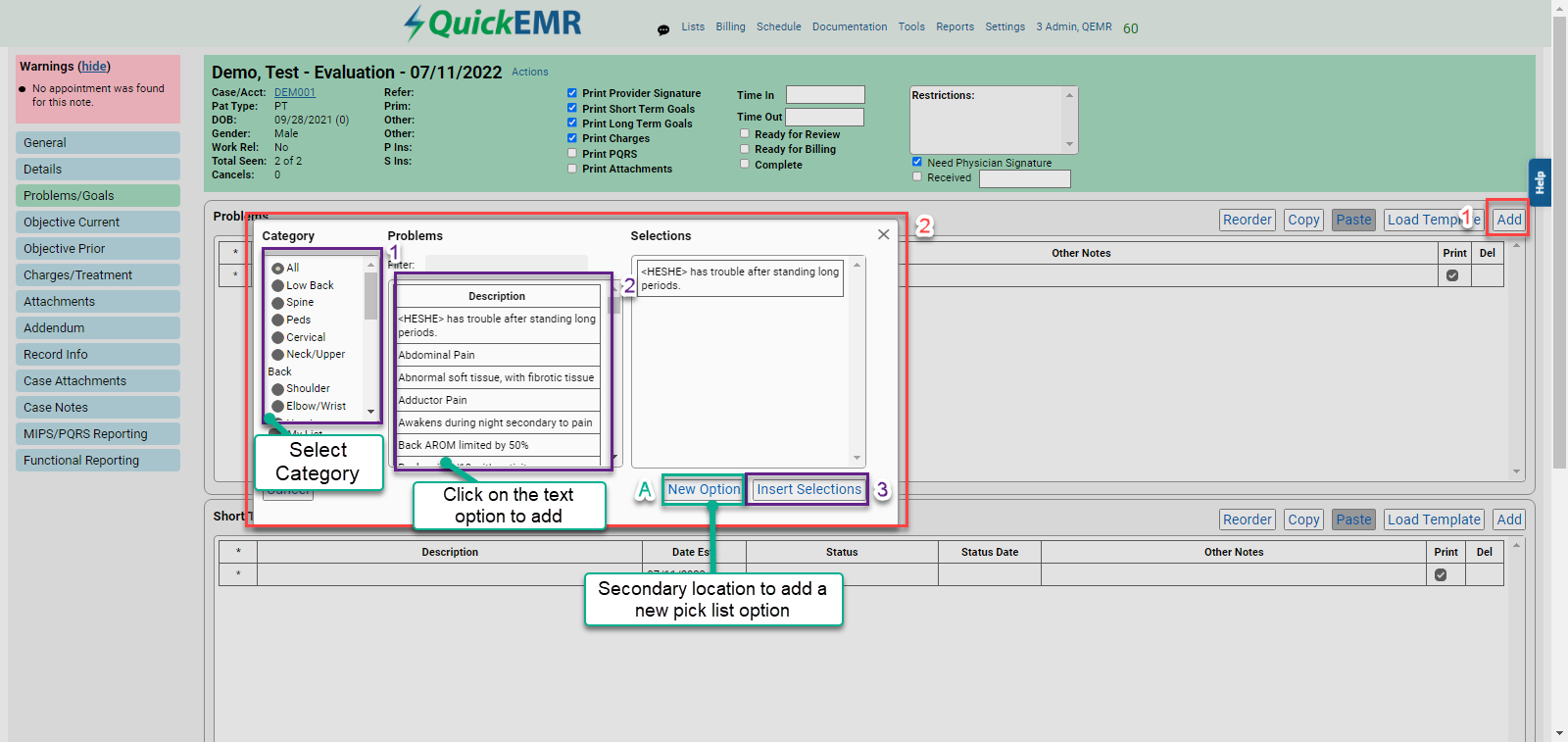
Task: Open the Help side tab
Action: click(1540, 182)
